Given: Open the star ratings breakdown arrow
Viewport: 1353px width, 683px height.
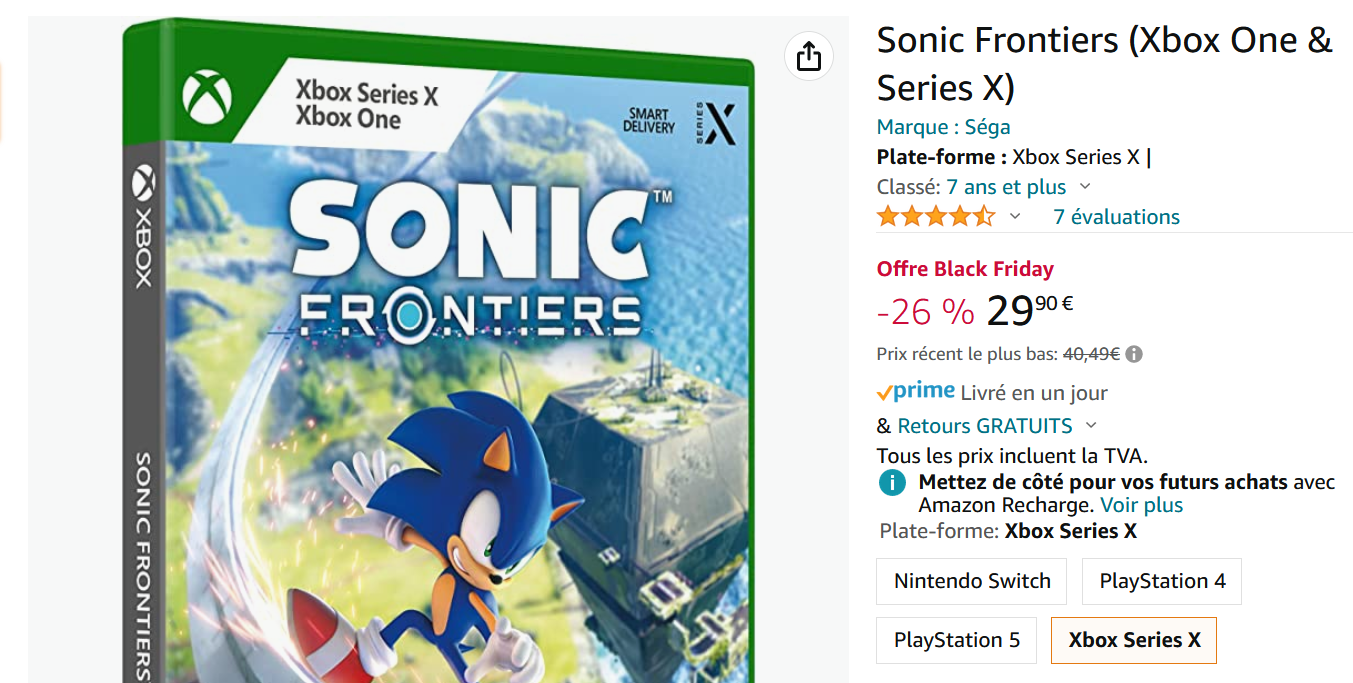Looking at the screenshot, I should (x=1015, y=216).
